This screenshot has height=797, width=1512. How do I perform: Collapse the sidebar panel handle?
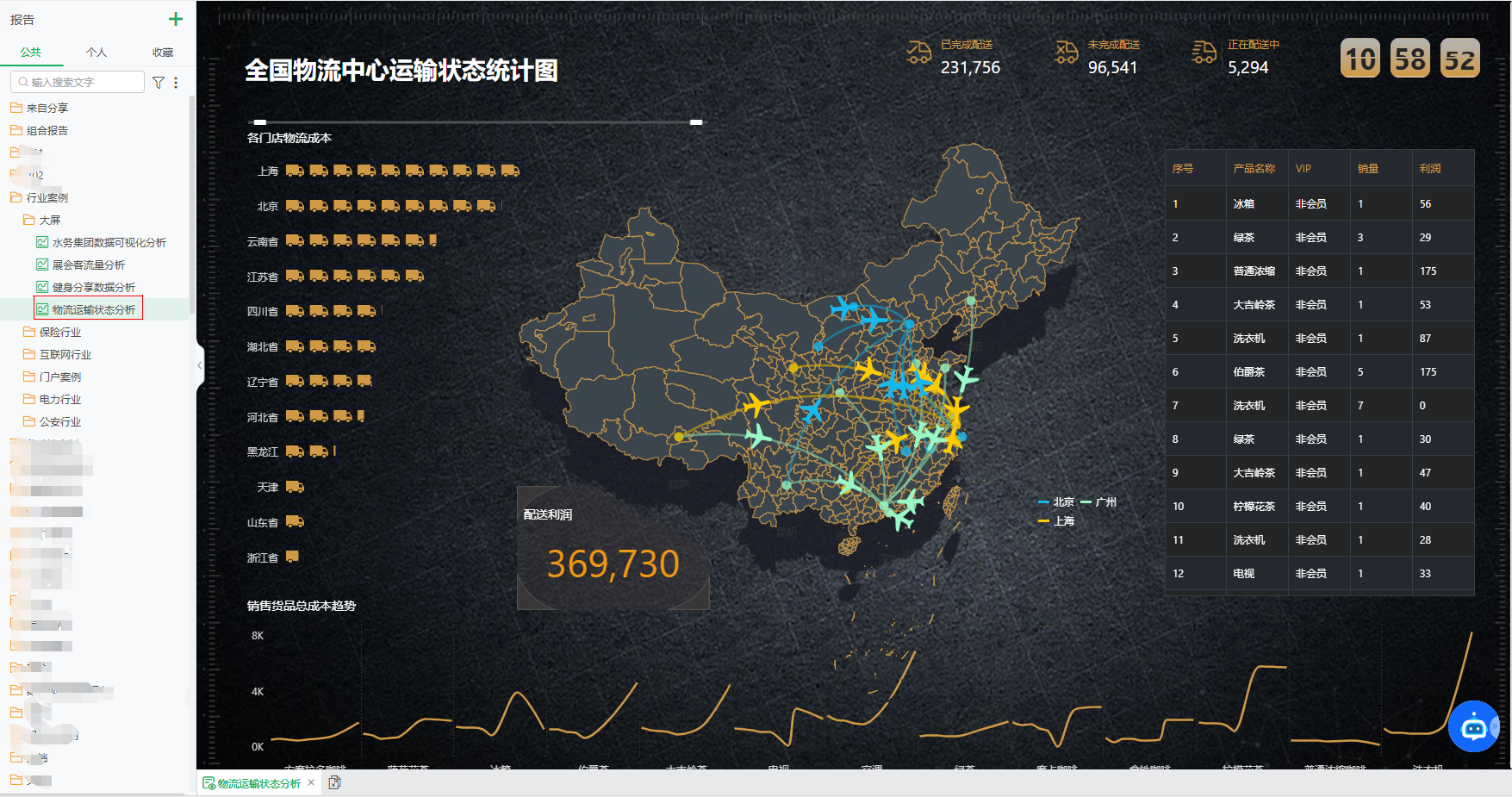pos(200,365)
